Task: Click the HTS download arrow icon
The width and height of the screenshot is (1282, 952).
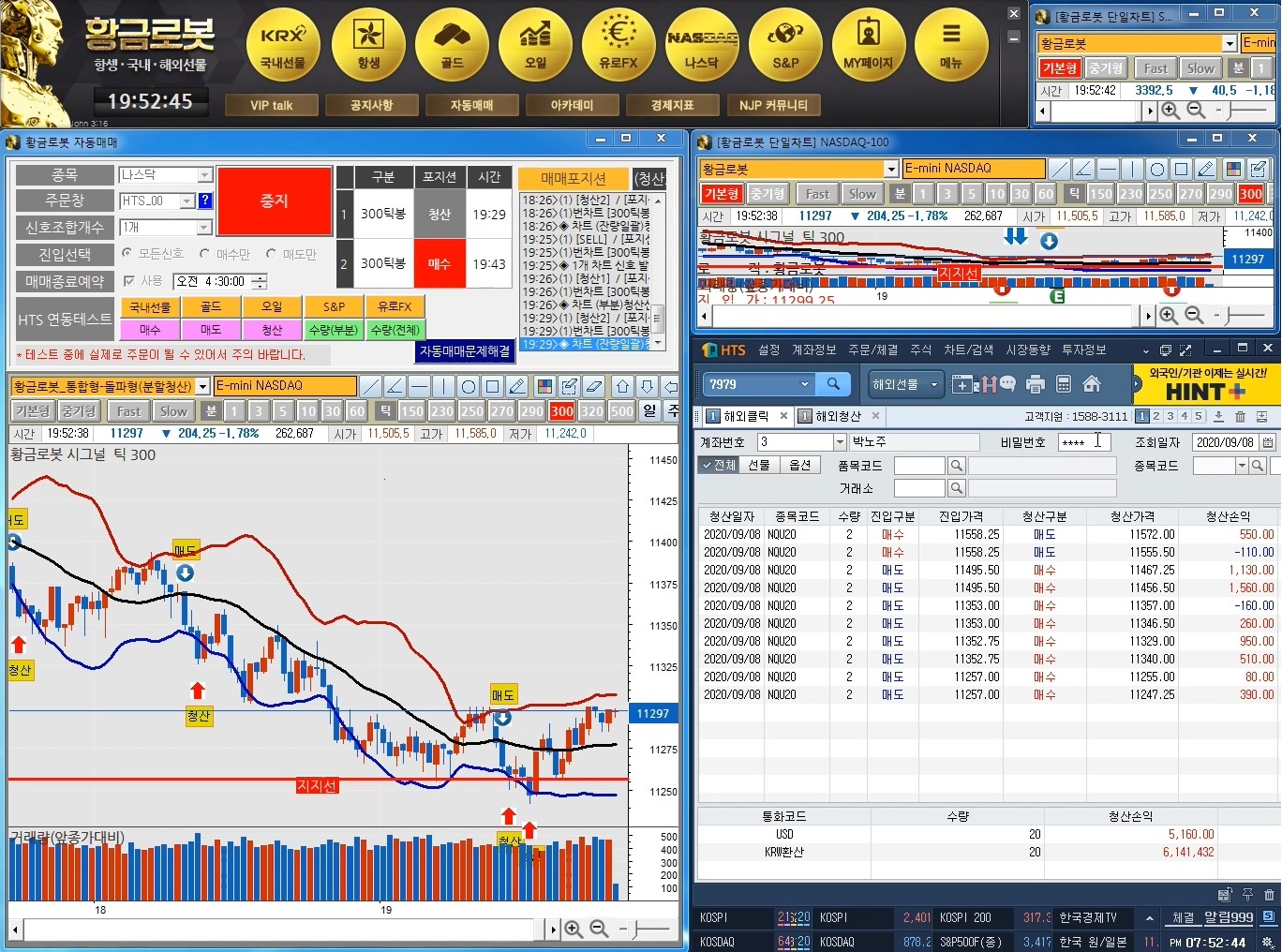Action: pos(1218,417)
